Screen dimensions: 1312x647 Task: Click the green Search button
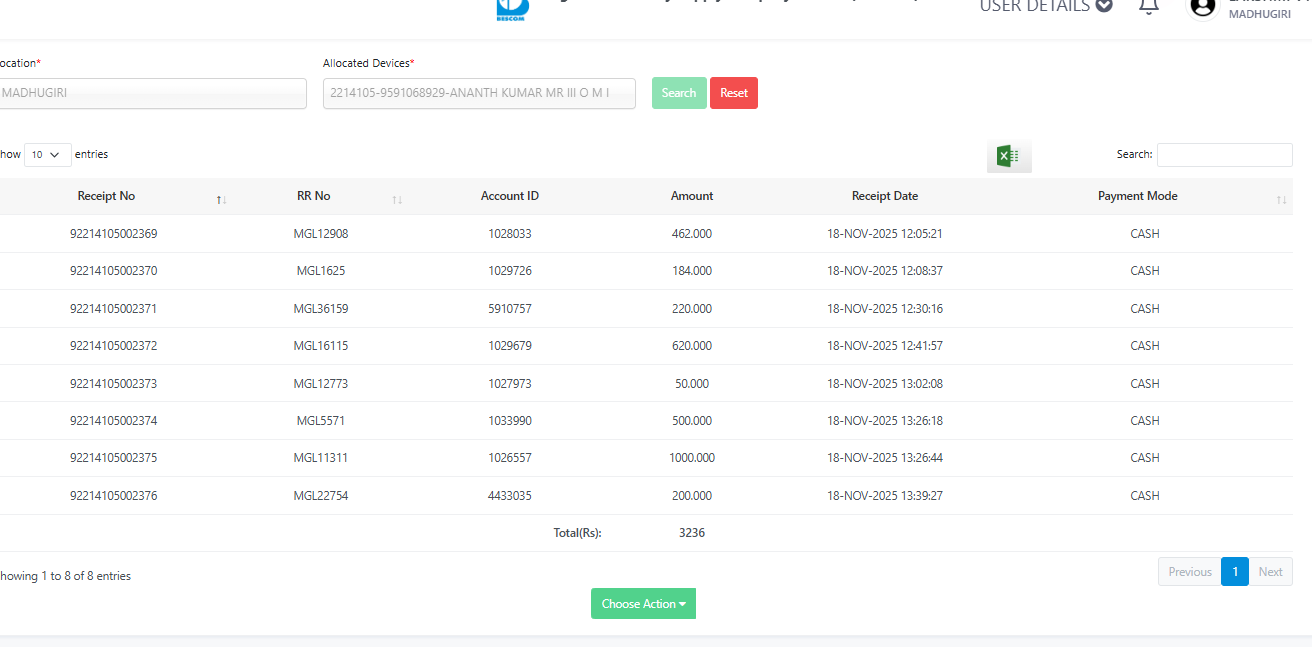[679, 93]
